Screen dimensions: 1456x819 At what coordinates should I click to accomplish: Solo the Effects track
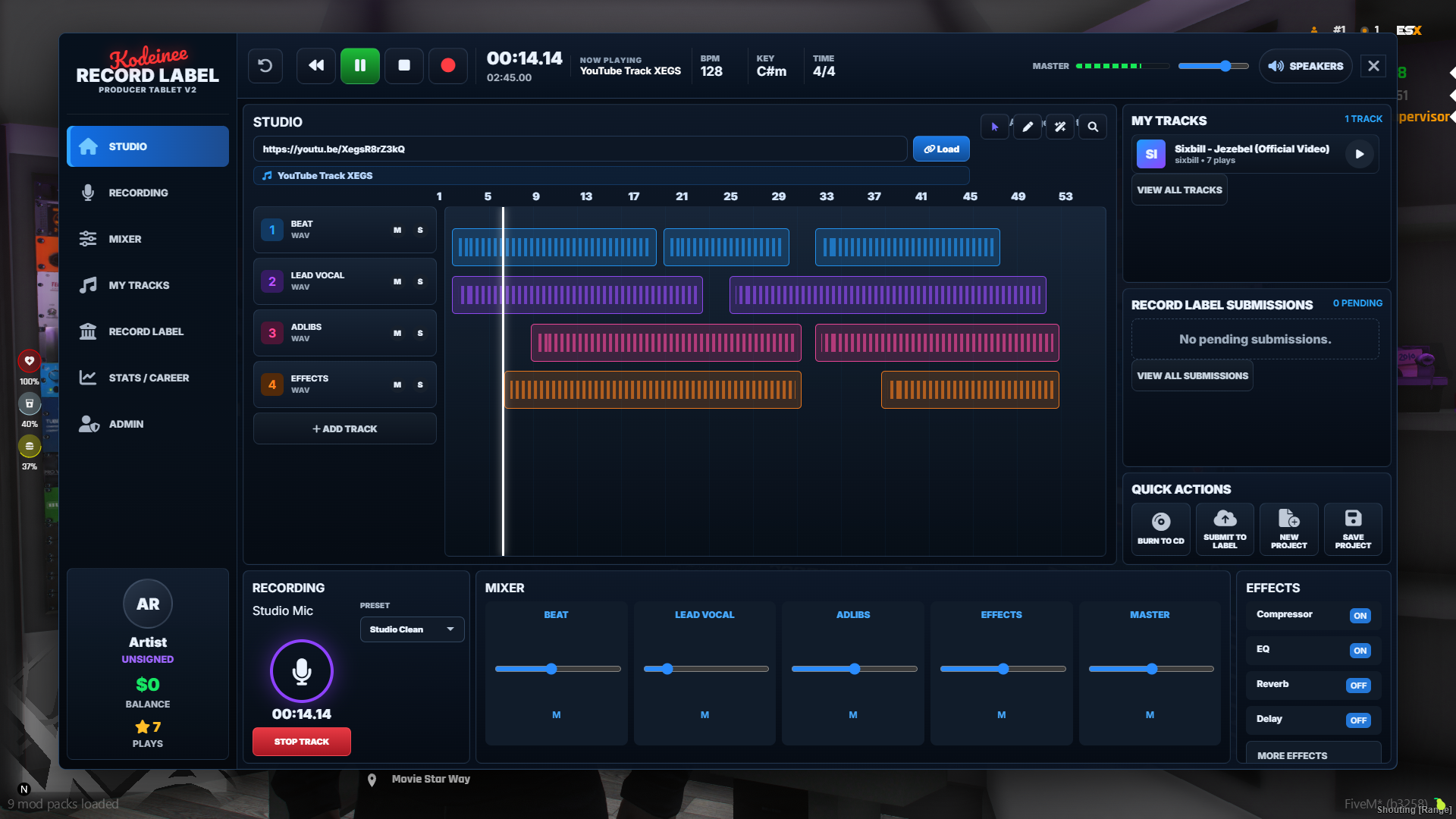420,384
